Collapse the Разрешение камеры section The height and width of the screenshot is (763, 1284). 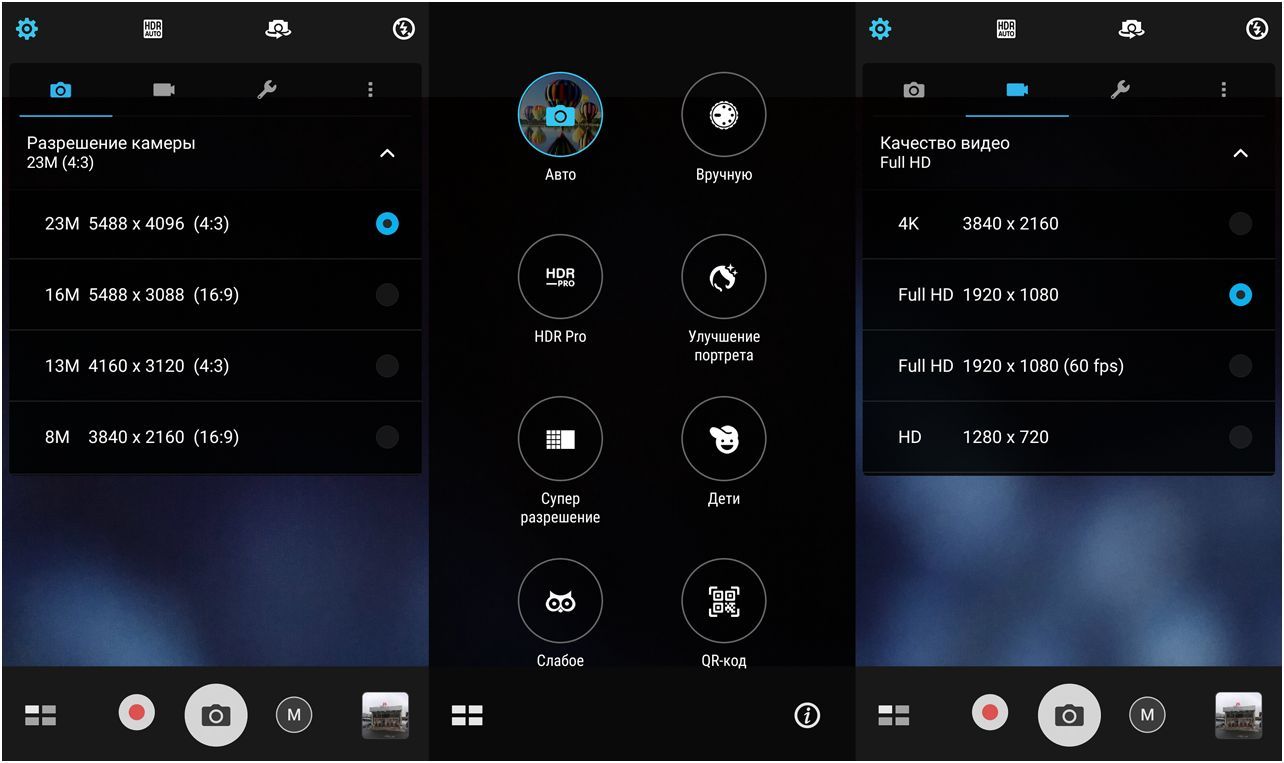[x=387, y=153]
